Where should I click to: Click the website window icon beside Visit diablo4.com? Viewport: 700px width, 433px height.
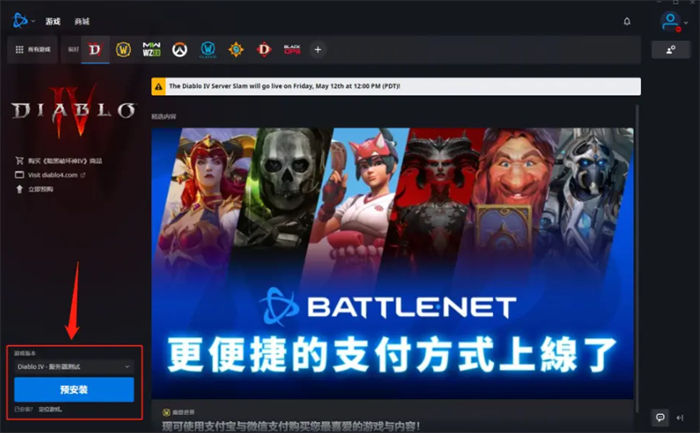point(19,175)
